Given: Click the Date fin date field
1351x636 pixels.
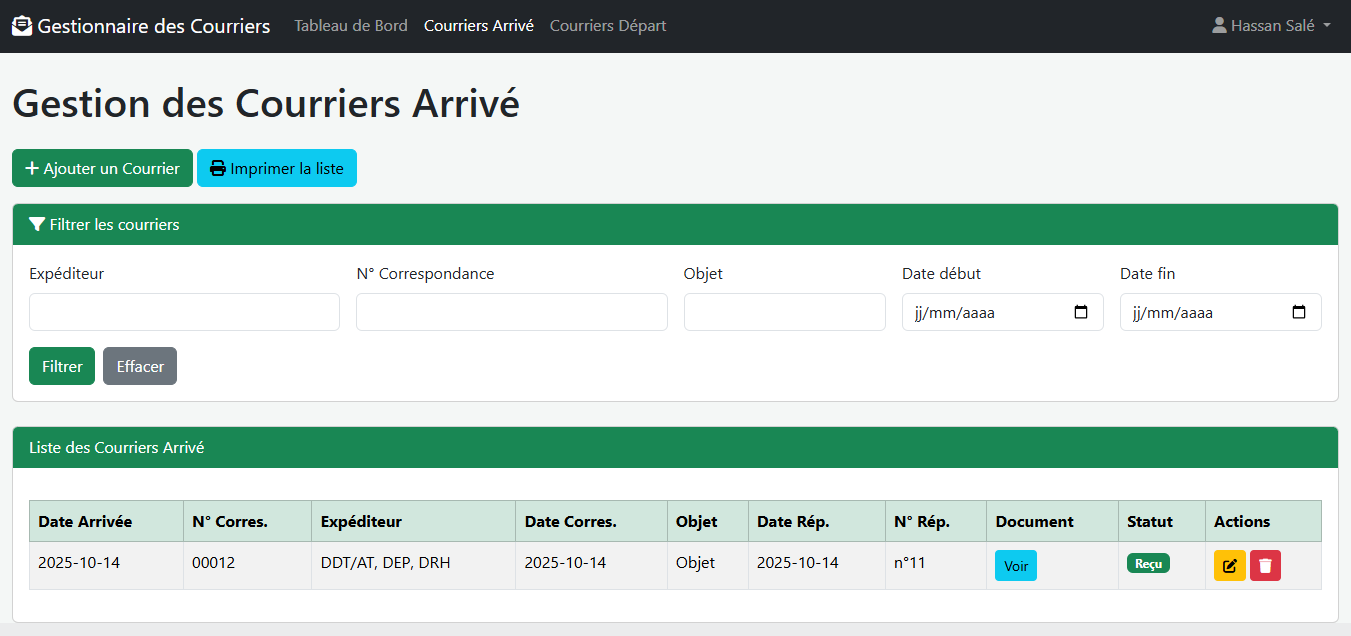Looking at the screenshot, I should (x=1221, y=312).
